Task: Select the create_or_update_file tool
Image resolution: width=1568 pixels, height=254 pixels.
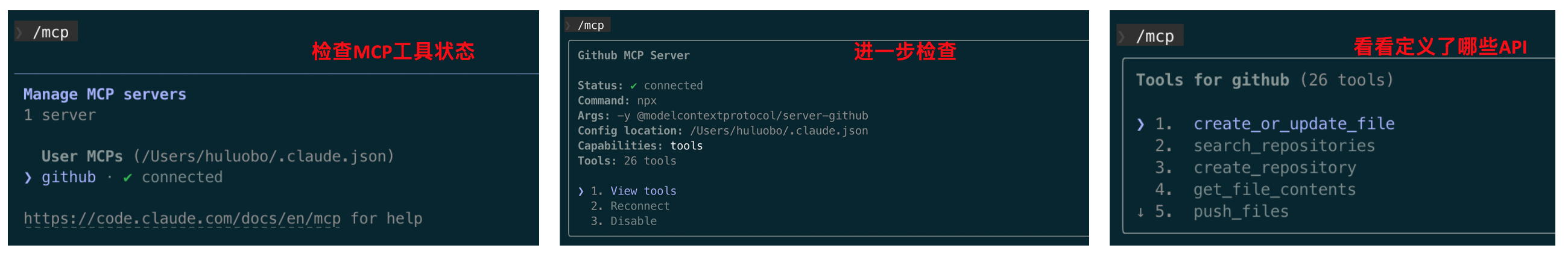Action: tap(1294, 125)
